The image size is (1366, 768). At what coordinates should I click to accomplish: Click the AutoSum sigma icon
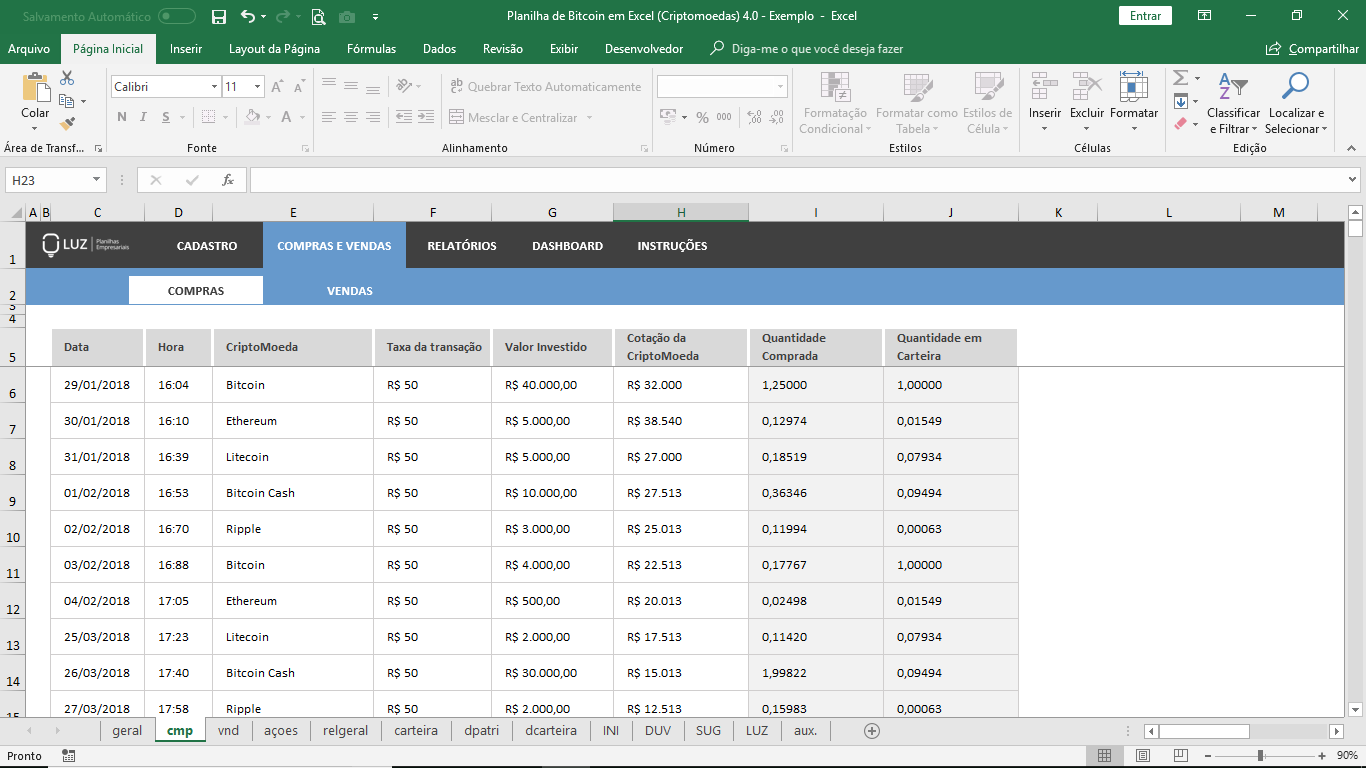click(1180, 78)
